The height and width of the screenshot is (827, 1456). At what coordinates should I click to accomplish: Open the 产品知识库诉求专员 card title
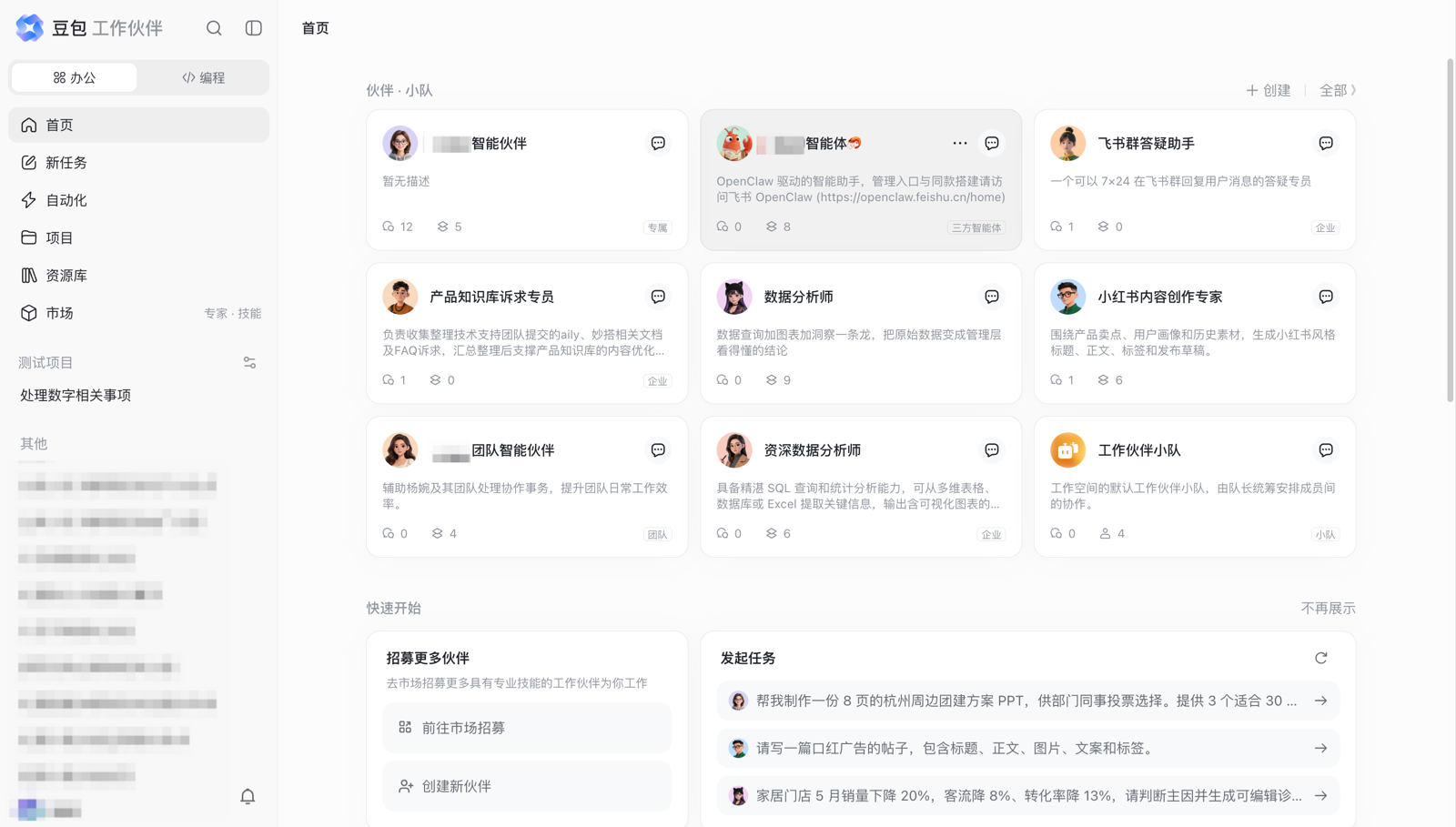coord(492,297)
